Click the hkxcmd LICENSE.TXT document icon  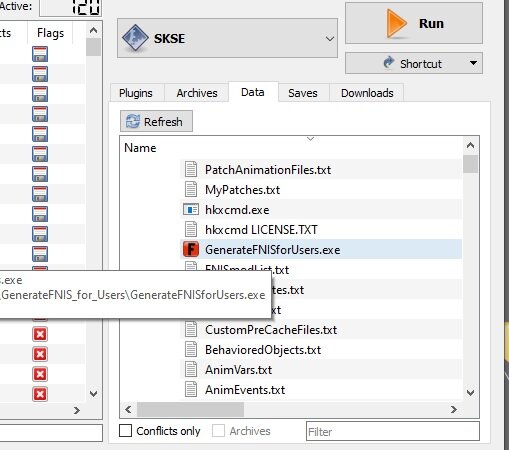[191, 229]
